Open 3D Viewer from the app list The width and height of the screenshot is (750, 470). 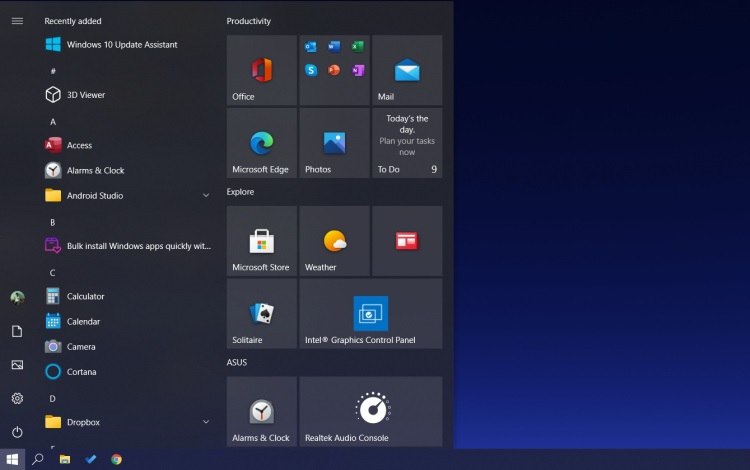click(x=128, y=95)
